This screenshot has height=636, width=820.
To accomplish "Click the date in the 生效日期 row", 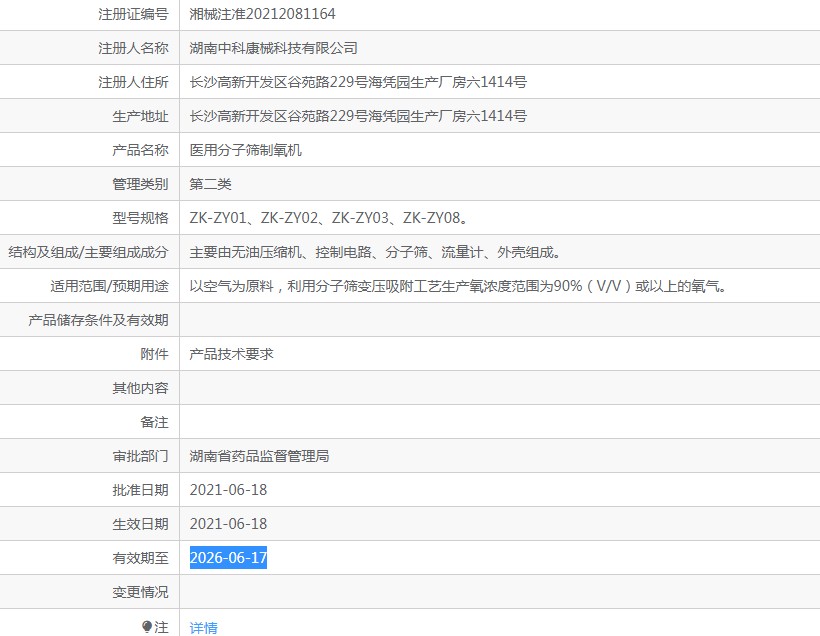I will point(228,524).
